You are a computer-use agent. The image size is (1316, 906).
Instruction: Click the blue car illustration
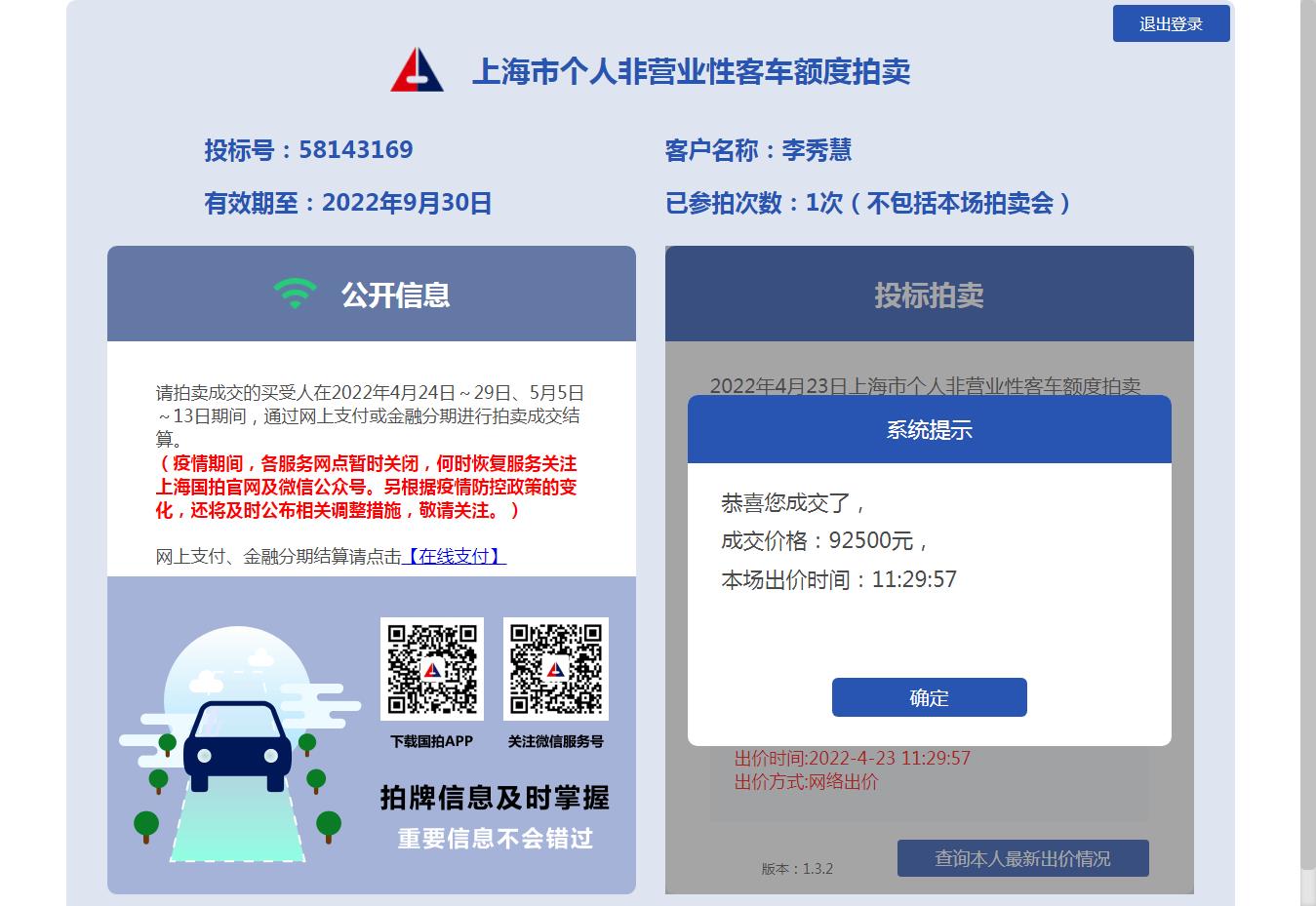point(237,746)
